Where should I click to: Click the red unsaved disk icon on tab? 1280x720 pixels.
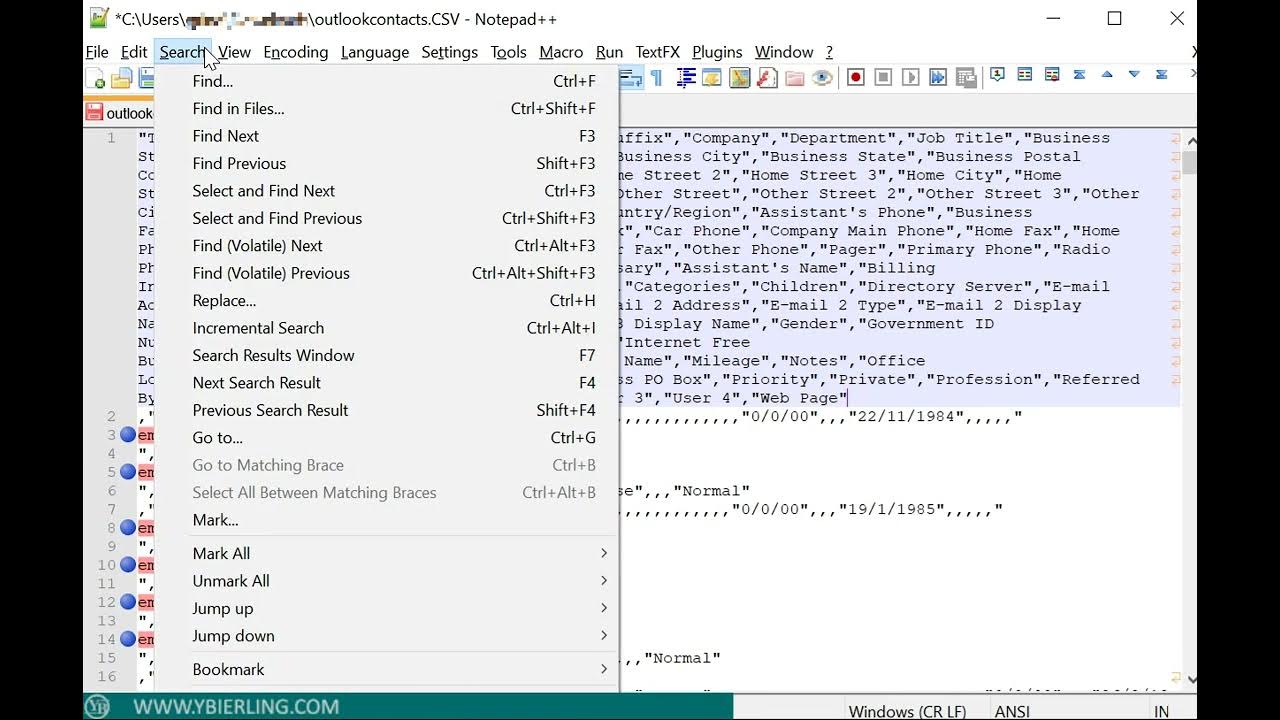point(95,112)
